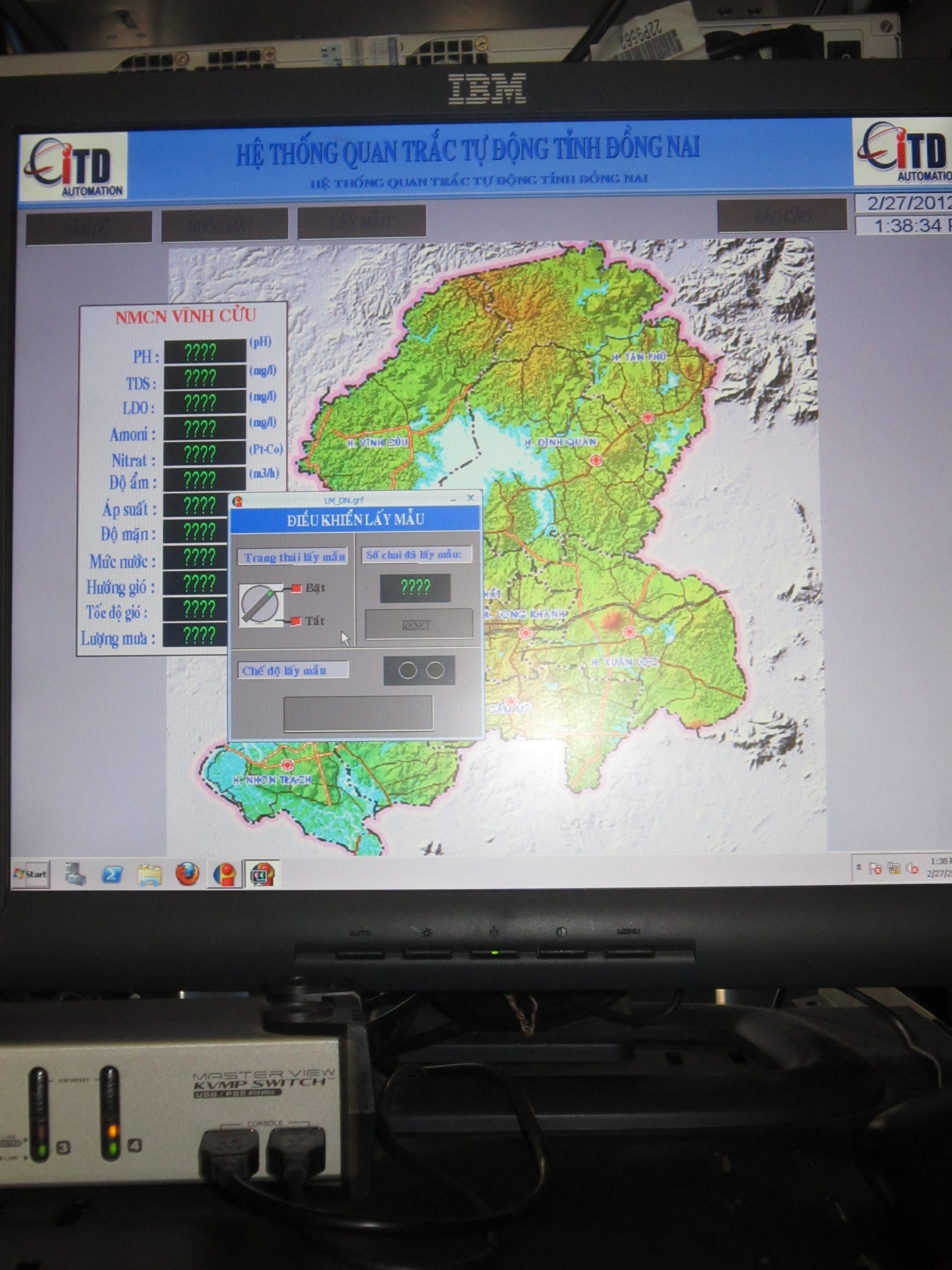The width and height of the screenshot is (952, 1270).
Task: Click the PH value field
Action: point(205,351)
